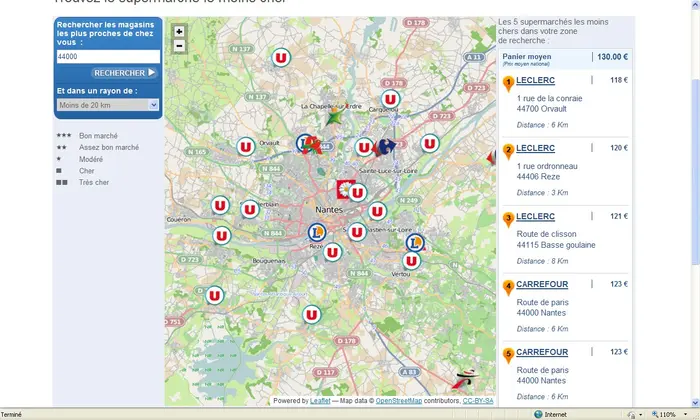Click Internet zone indicator in status bar
Viewport: 700px width, 420px height.
[550, 415]
